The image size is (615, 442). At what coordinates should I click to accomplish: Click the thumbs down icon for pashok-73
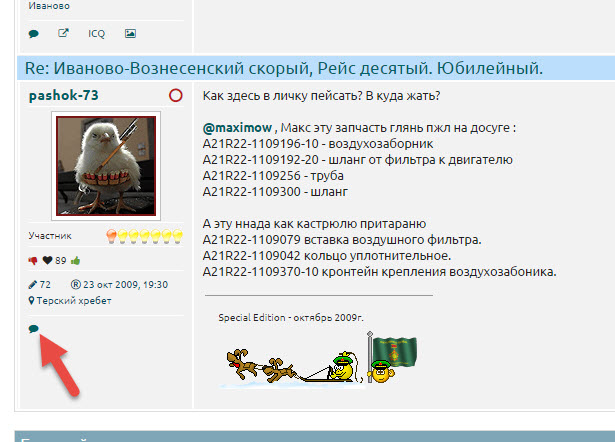(33, 260)
